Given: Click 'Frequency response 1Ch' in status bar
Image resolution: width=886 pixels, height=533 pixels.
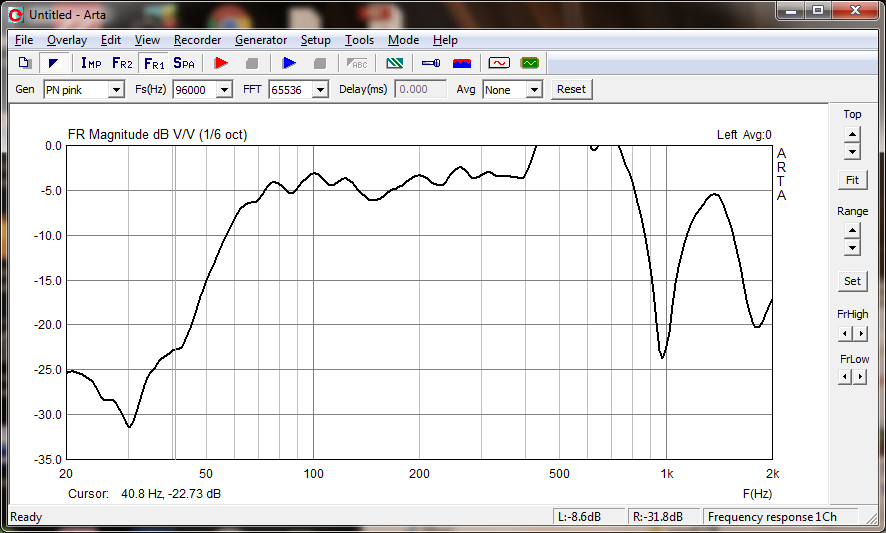Looking at the screenshot, I should tap(772, 517).
